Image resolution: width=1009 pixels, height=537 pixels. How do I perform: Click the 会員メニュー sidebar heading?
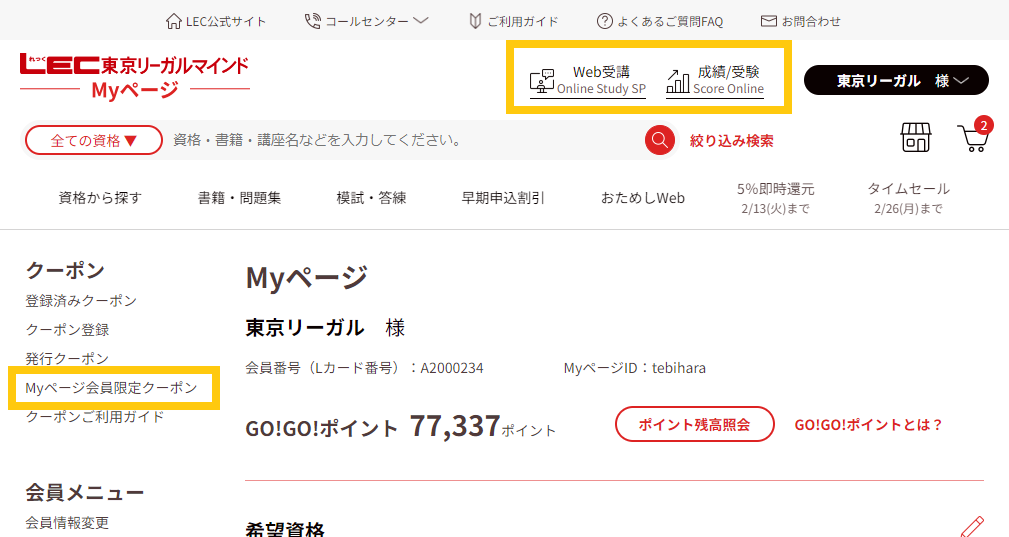pyautogui.click(x=85, y=493)
